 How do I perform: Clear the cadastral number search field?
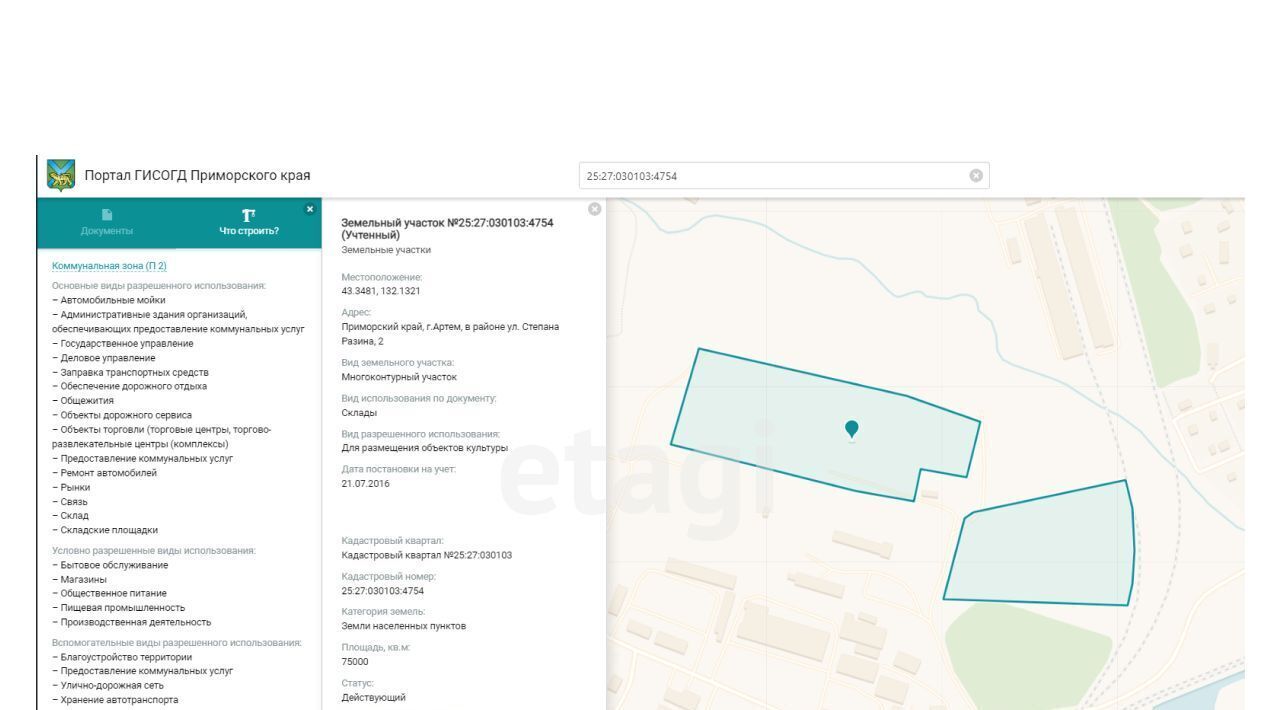pyautogui.click(x=976, y=176)
